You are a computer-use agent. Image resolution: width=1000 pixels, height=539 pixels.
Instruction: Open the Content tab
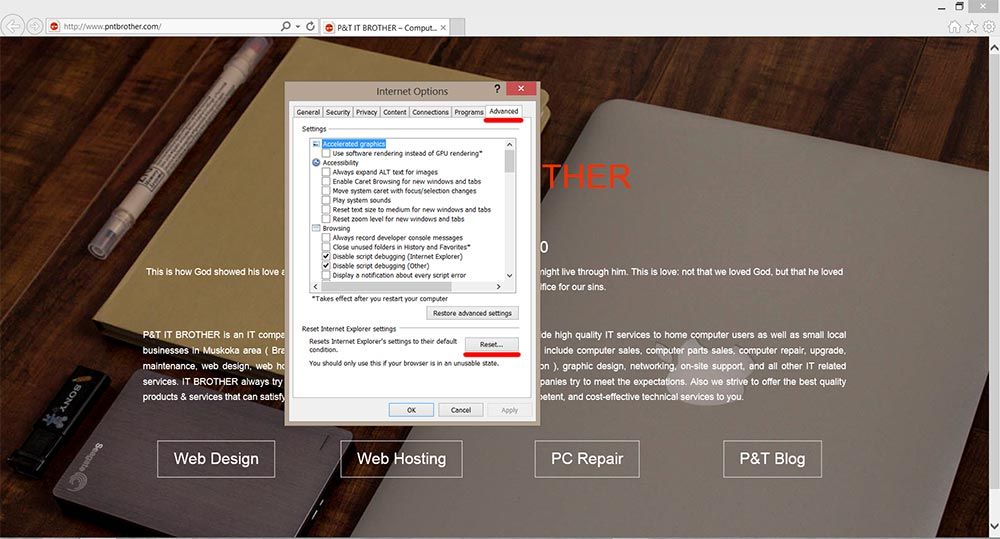tap(395, 112)
